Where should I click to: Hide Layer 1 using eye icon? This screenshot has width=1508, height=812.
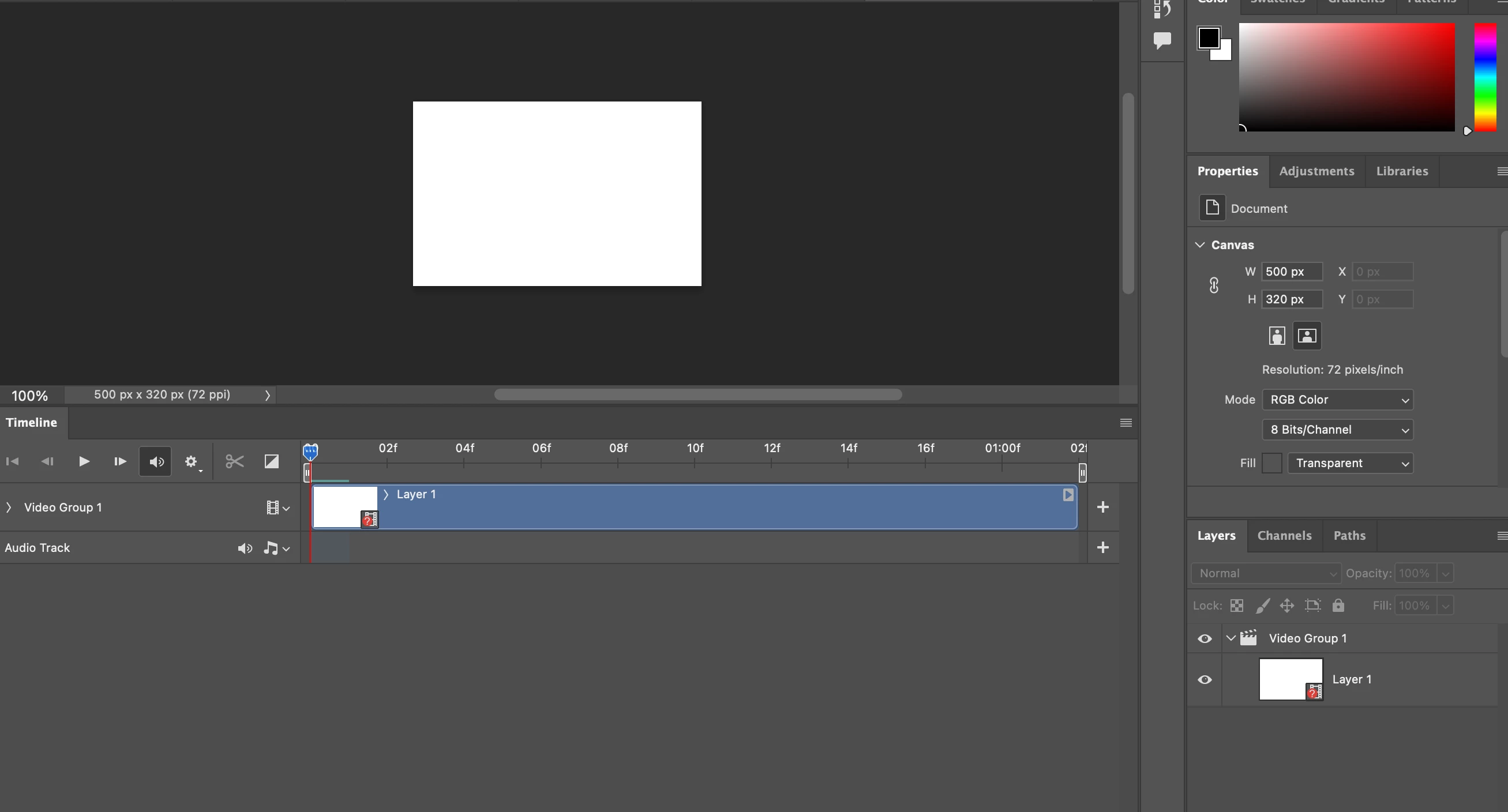[x=1205, y=680]
